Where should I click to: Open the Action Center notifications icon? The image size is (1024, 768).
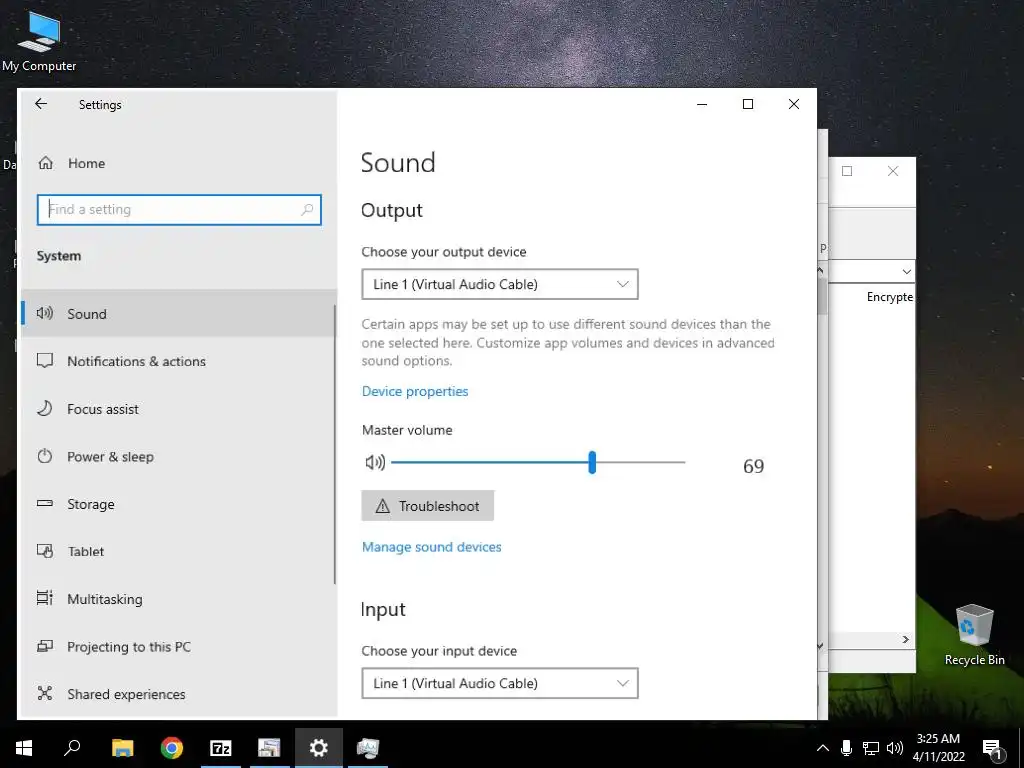pyautogui.click(x=993, y=749)
